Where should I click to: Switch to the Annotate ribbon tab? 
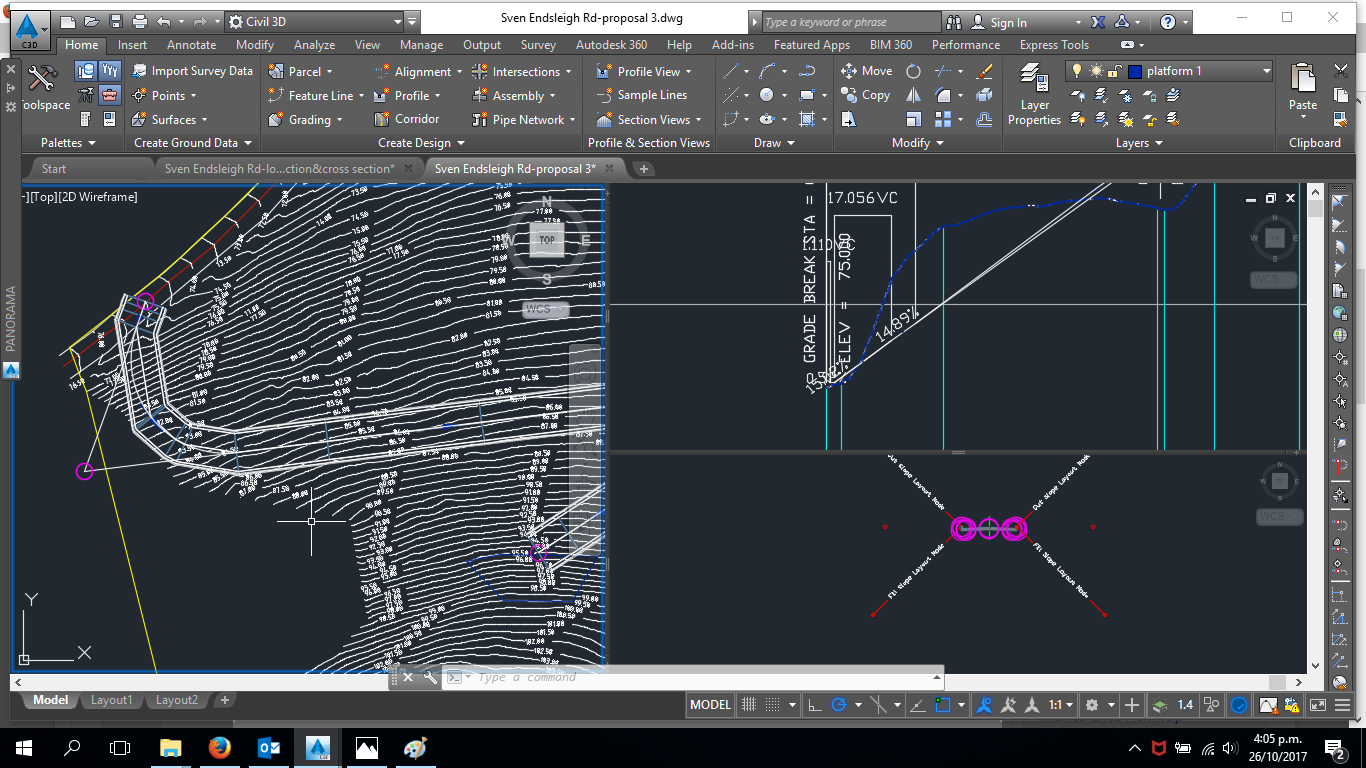click(x=191, y=45)
